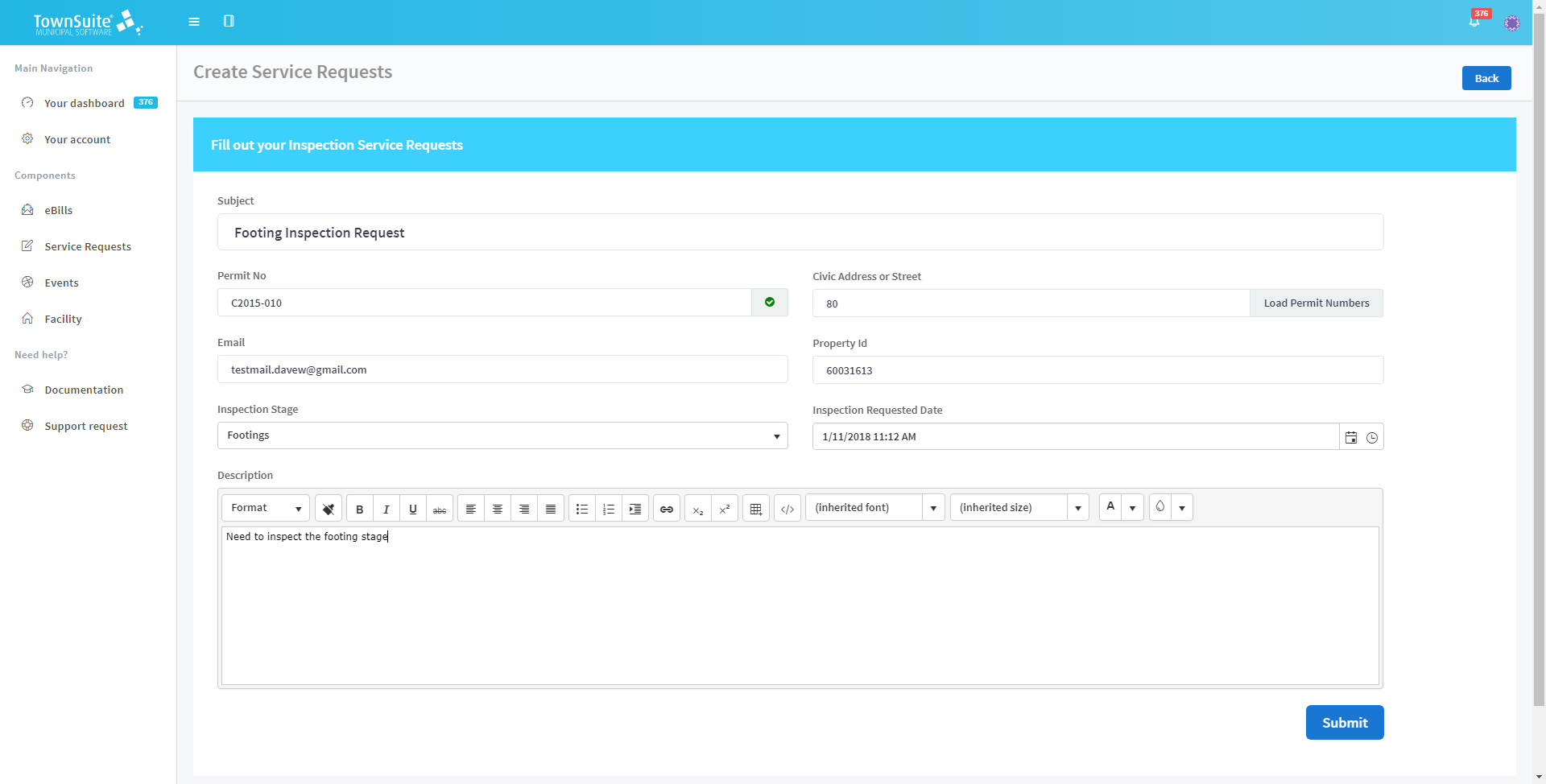This screenshot has height=784, width=1546.
Task: Navigate to Service Requests in the sidebar
Action: tap(88, 246)
